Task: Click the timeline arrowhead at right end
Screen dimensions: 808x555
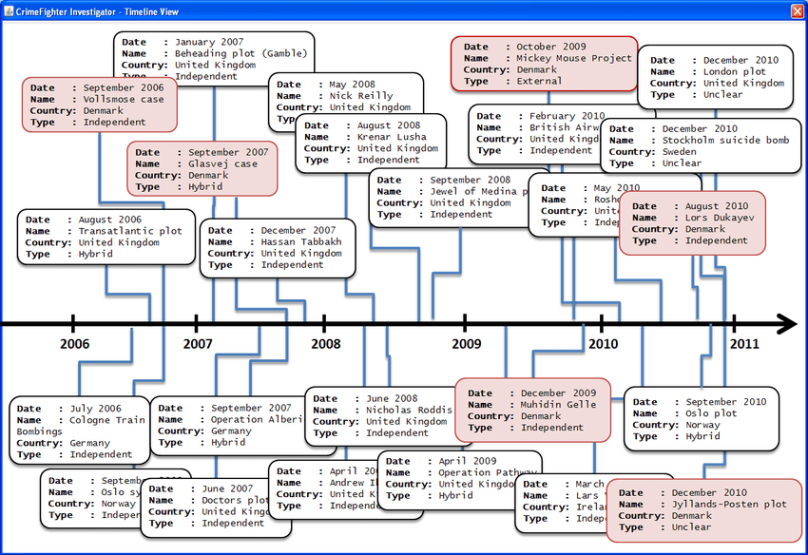Action: [x=786, y=324]
